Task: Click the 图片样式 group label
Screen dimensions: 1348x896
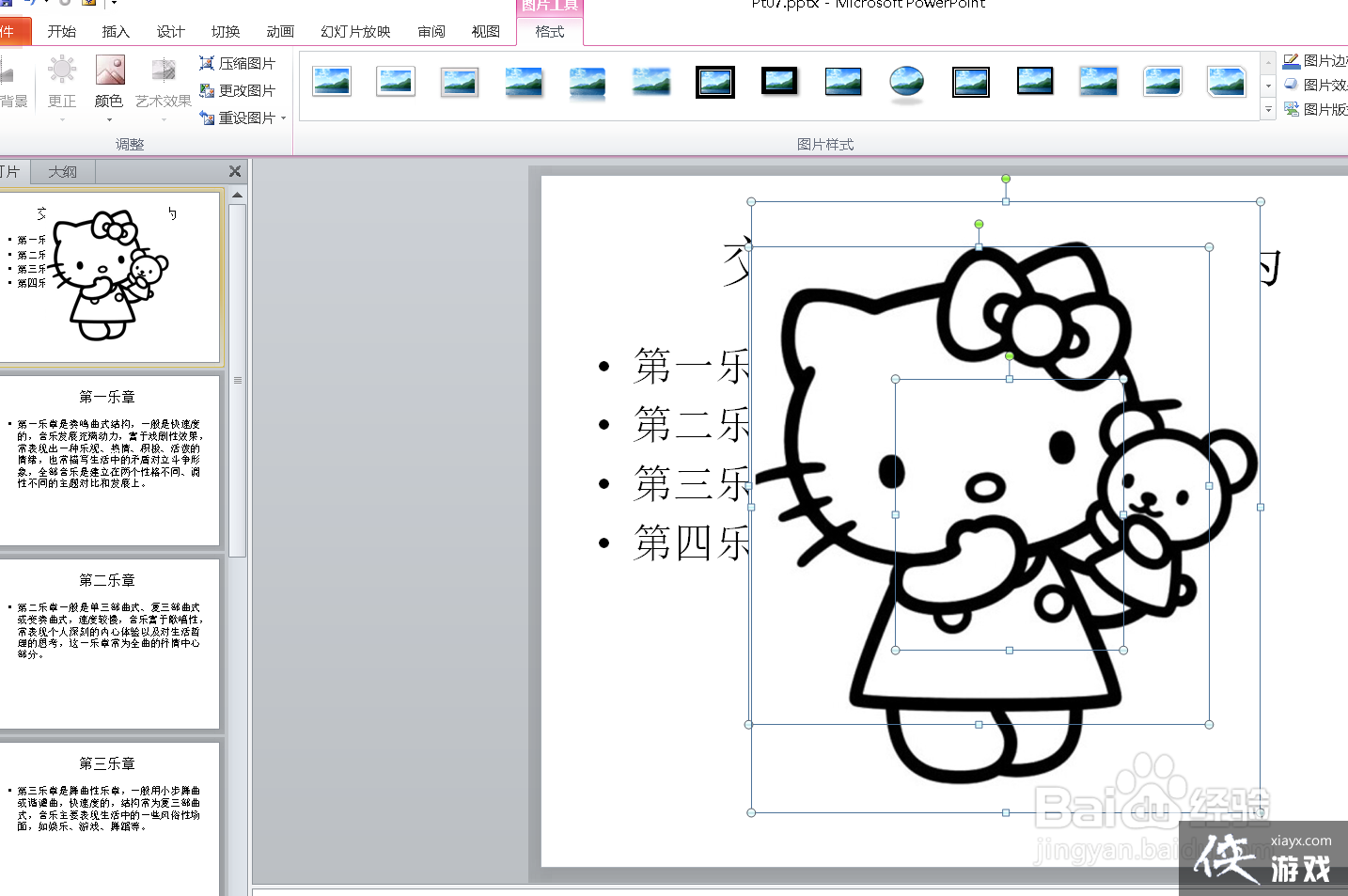Action: coord(825,144)
